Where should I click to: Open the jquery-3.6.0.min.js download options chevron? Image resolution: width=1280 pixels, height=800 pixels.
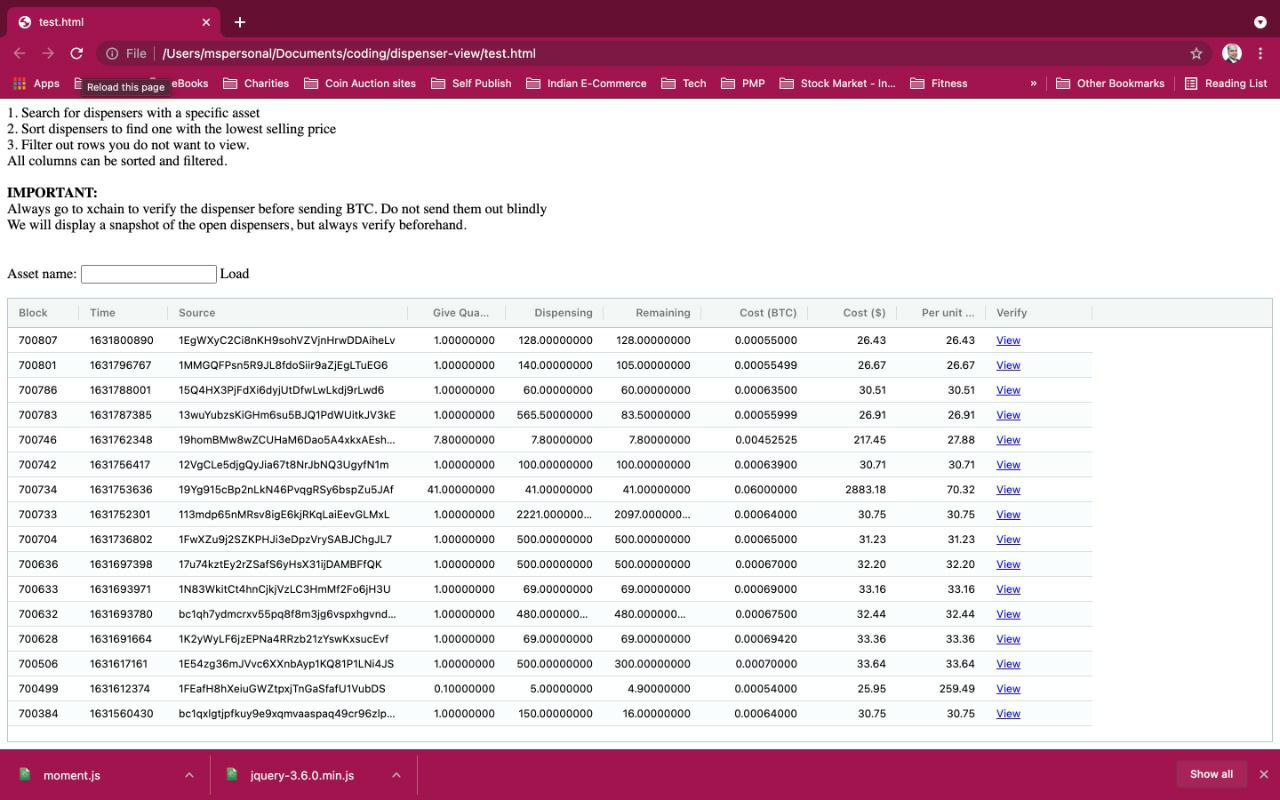396,775
